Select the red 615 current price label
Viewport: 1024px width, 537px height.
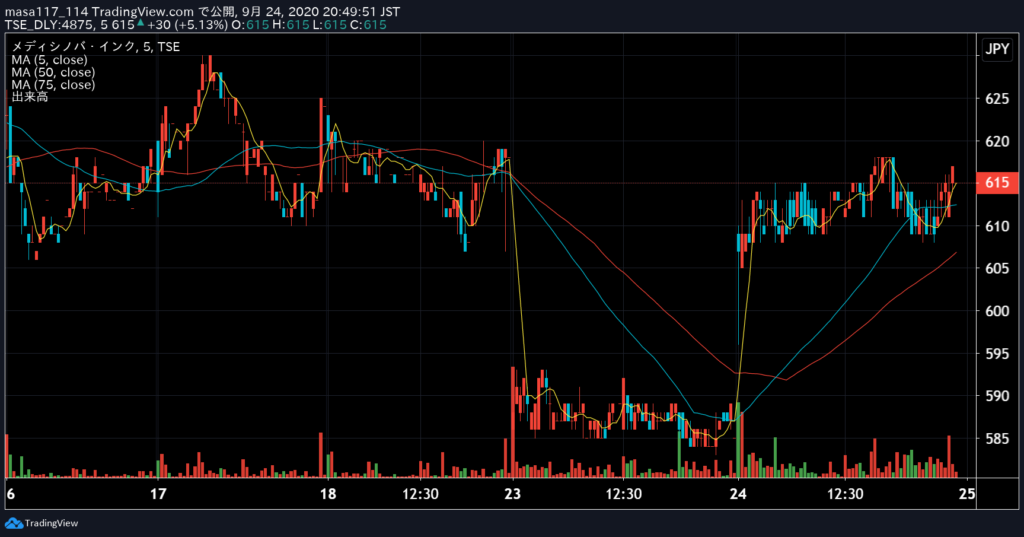pyautogui.click(x=997, y=183)
